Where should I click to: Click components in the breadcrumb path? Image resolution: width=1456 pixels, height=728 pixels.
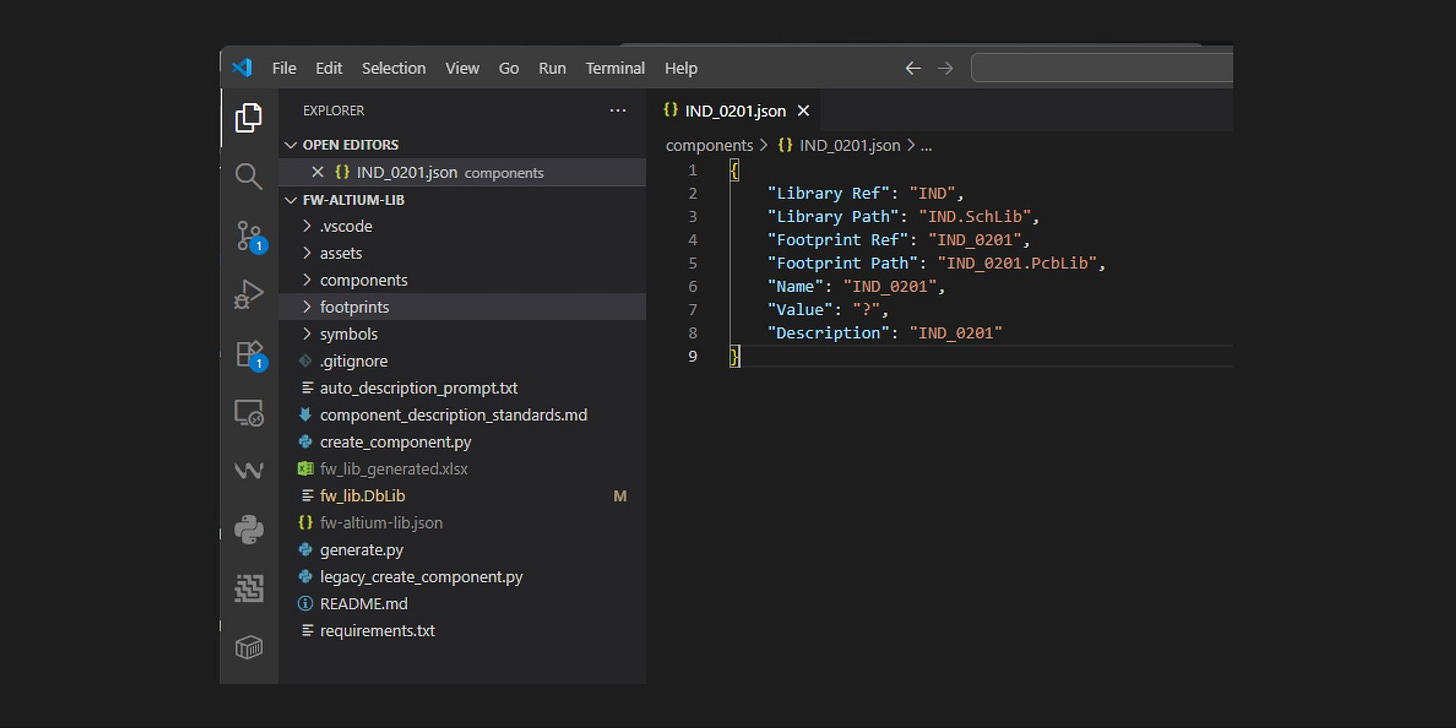[x=709, y=145]
